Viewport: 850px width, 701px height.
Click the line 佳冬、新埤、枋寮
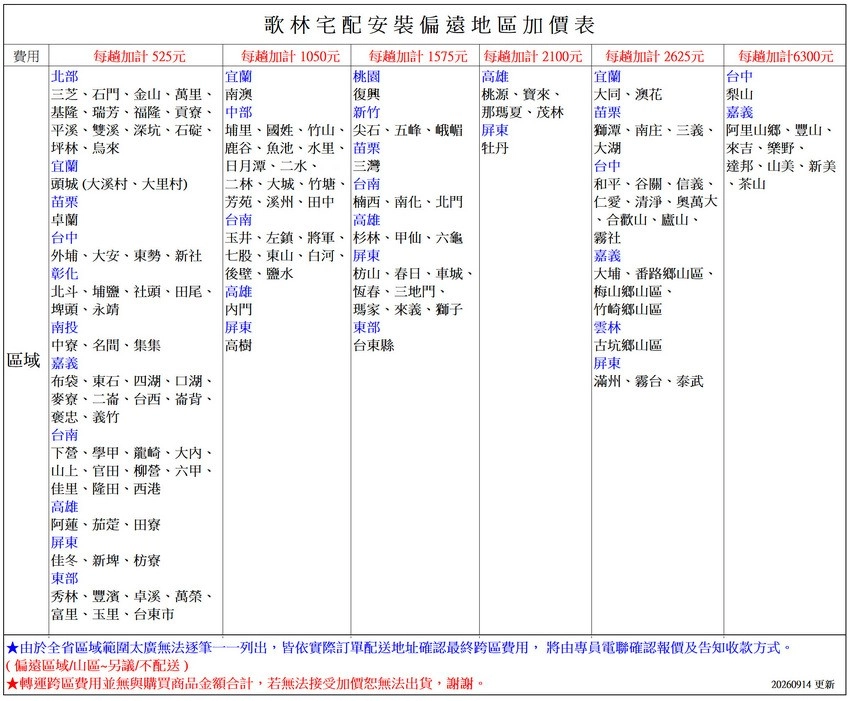pos(106,560)
